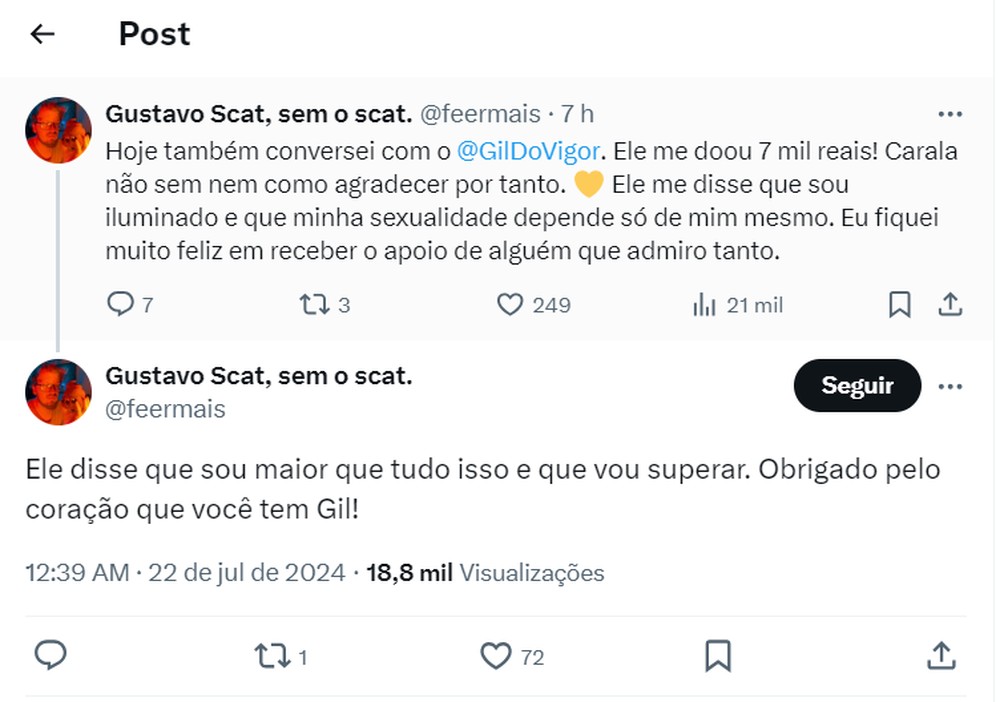Viewport: 1000px width, 702px height.
Task: Open the reply icon on the second post
Action: tap(48, 657)
